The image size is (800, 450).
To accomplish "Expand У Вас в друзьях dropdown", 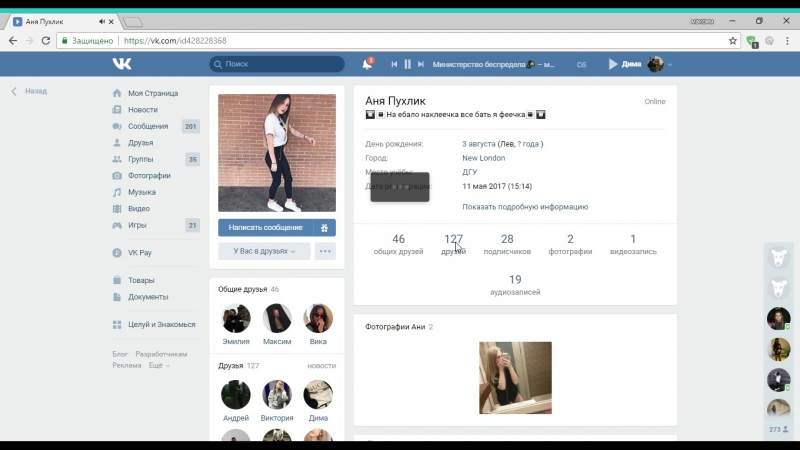I will tap(264, 251).
